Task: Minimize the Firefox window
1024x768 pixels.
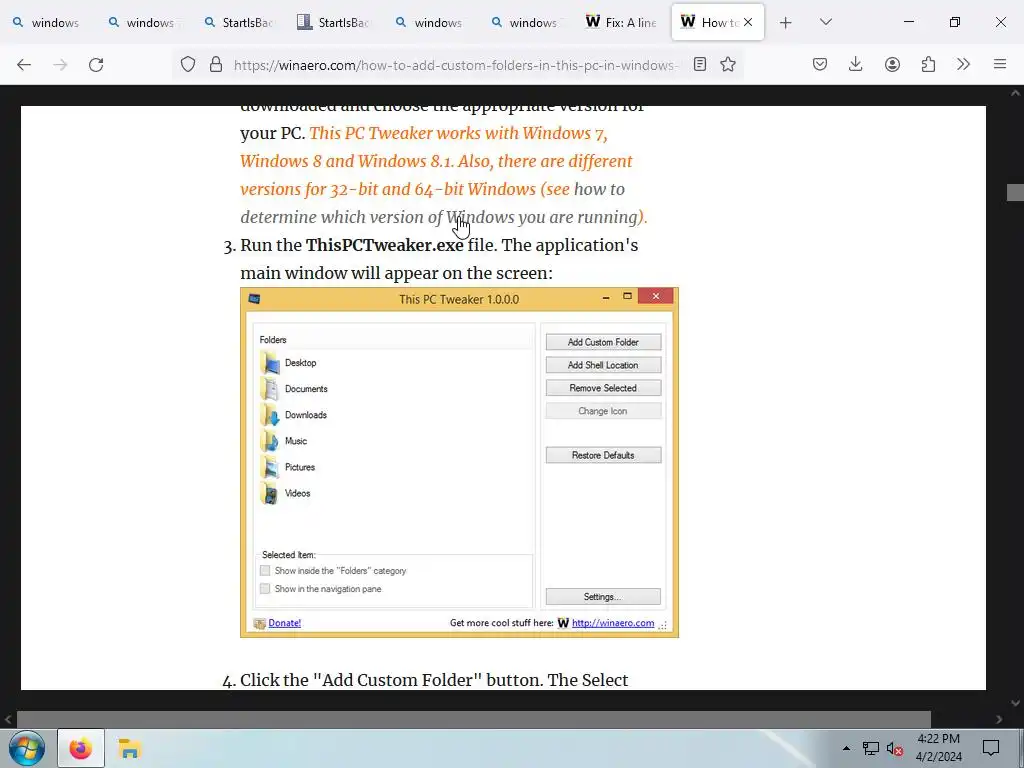Action: (908, 22)
